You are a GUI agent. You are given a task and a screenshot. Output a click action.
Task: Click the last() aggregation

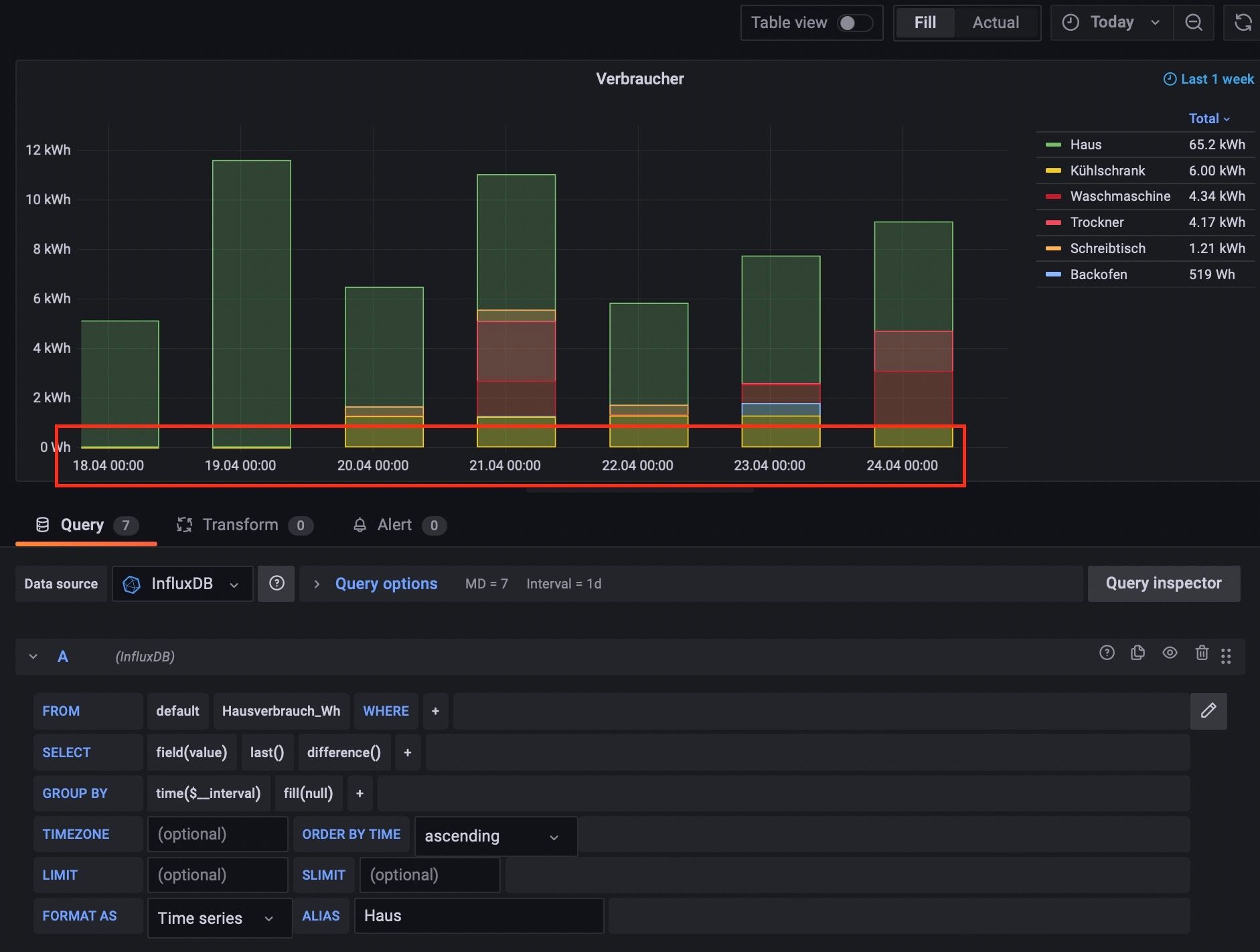click(267, 752)
